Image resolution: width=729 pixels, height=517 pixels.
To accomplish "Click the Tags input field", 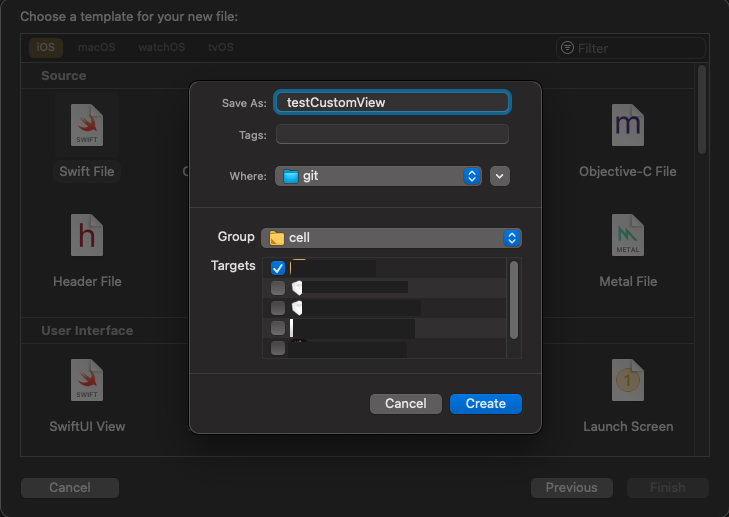I will 392,134.
